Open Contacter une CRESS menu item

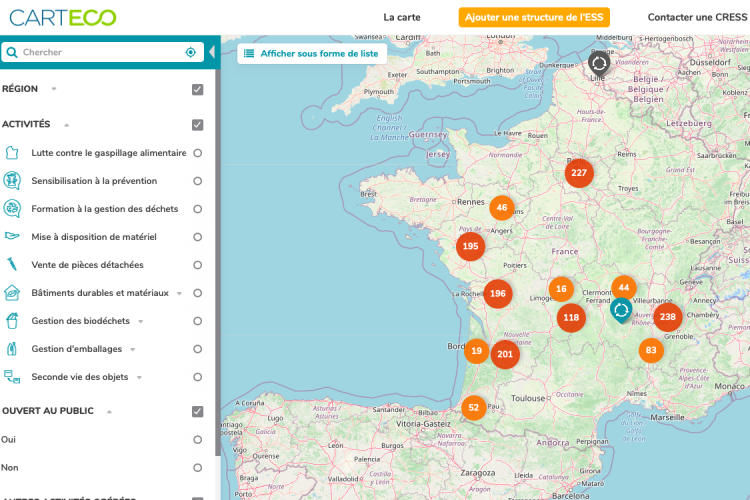coord(697,18)
